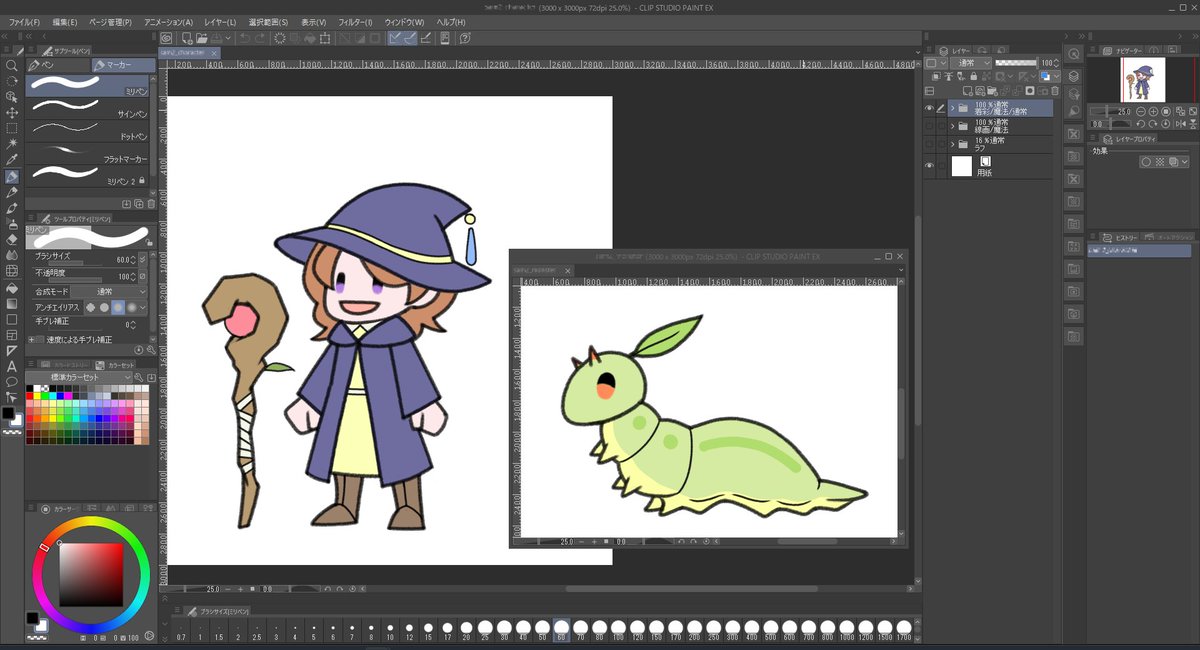The image size is (1200, 650).
Task: Expand the ラフ layer folder
Action: click(952, 144)
